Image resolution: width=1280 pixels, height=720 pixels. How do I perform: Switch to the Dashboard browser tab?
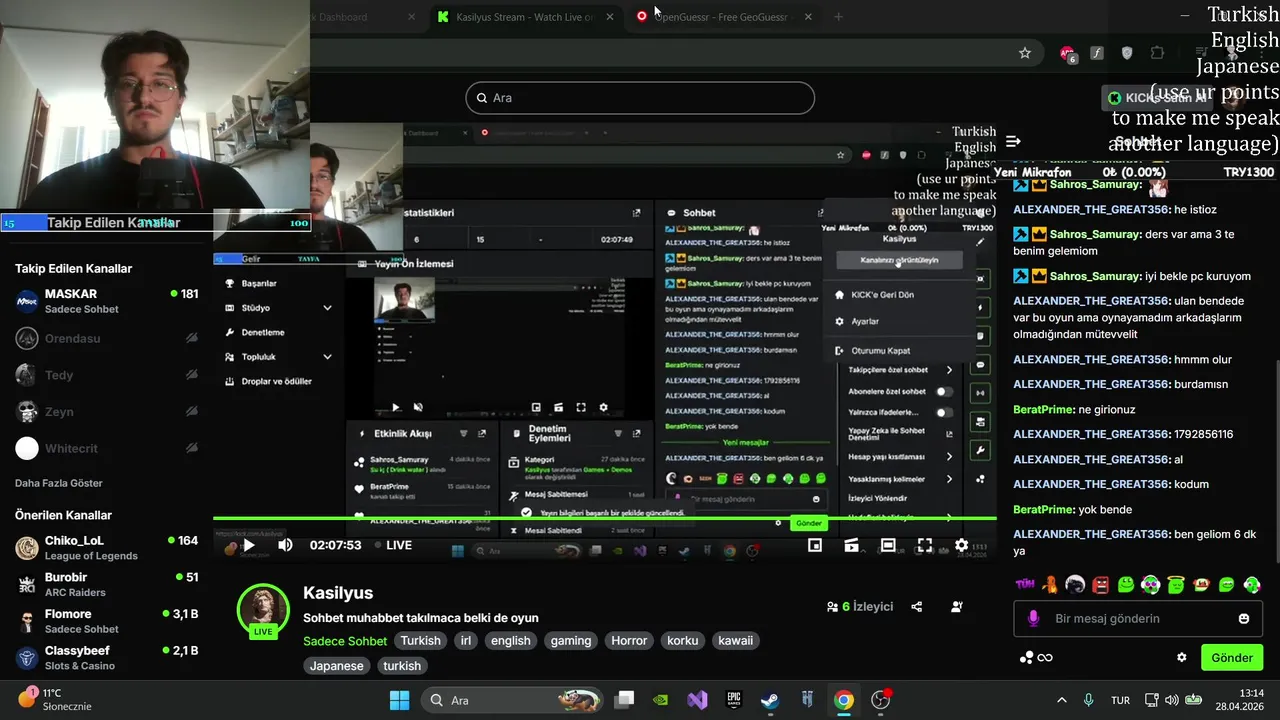coord(365,17)
